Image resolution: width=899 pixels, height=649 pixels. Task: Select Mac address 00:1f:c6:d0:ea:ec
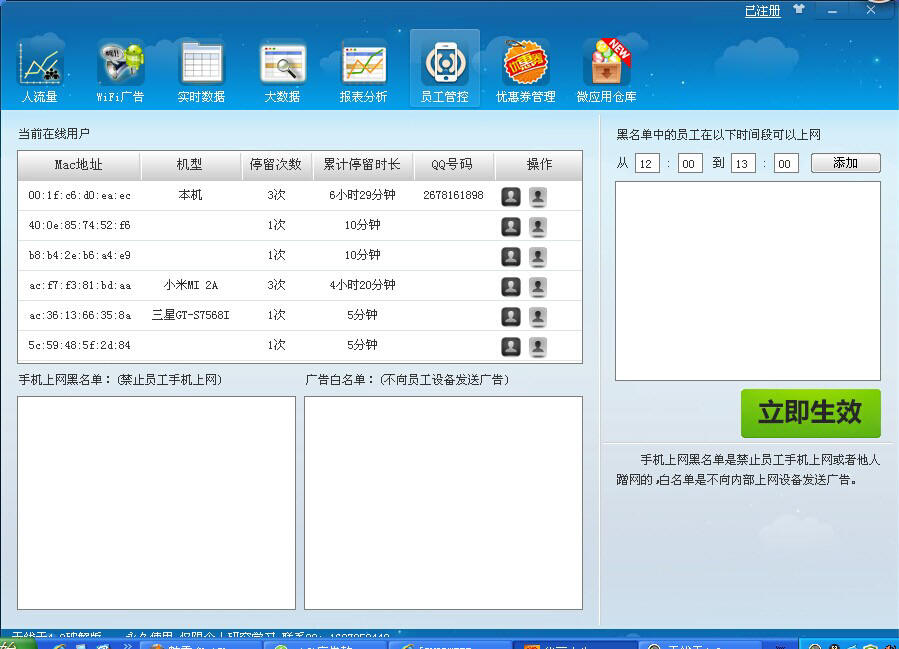[x=79, y=196]
